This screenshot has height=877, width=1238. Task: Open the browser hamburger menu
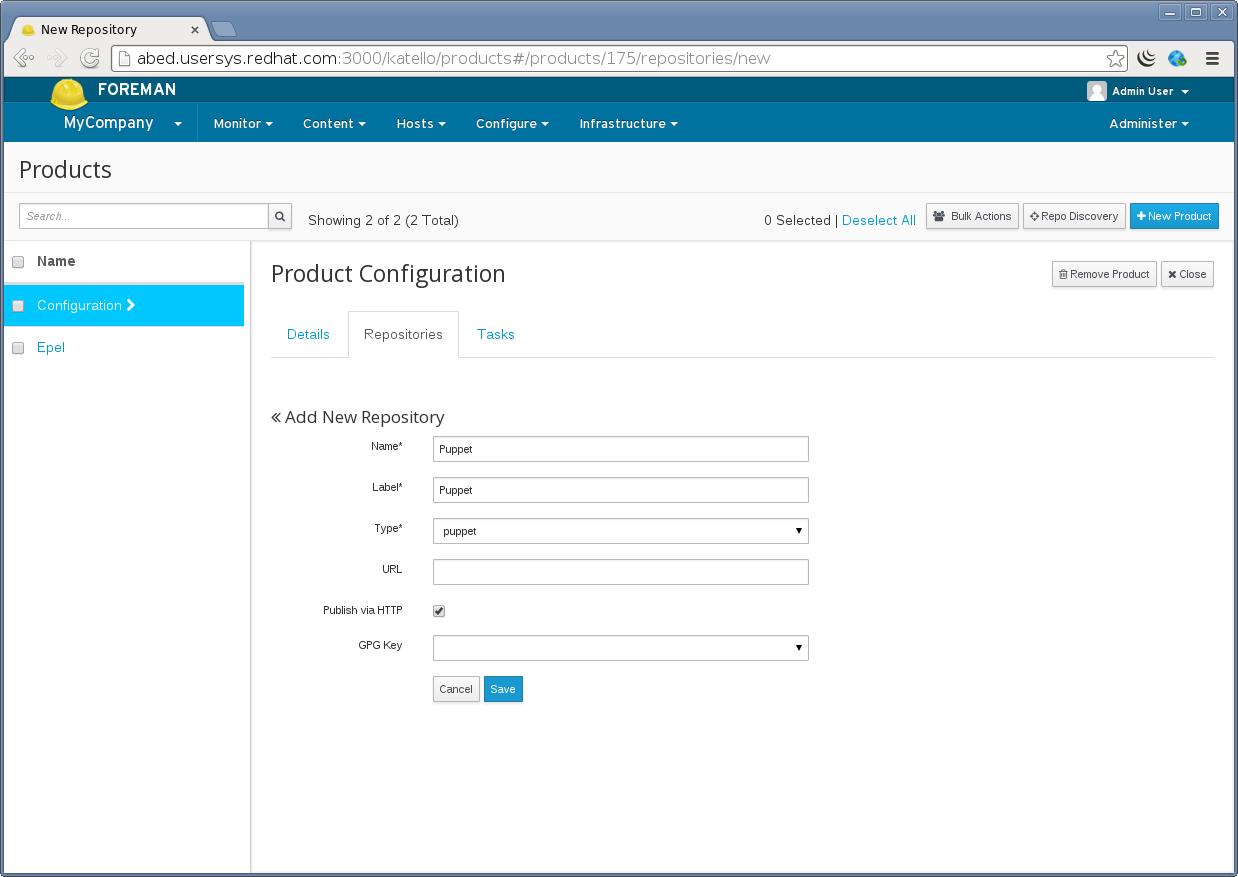click(1212, 58)
